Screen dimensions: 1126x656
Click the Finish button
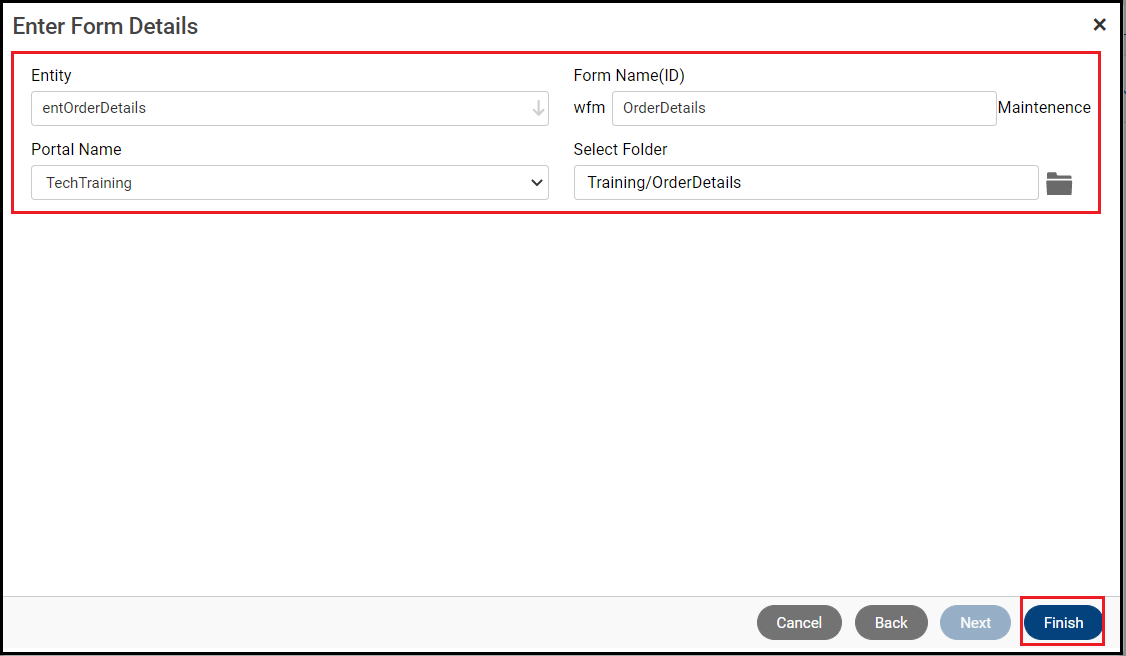coord(1063,622)
